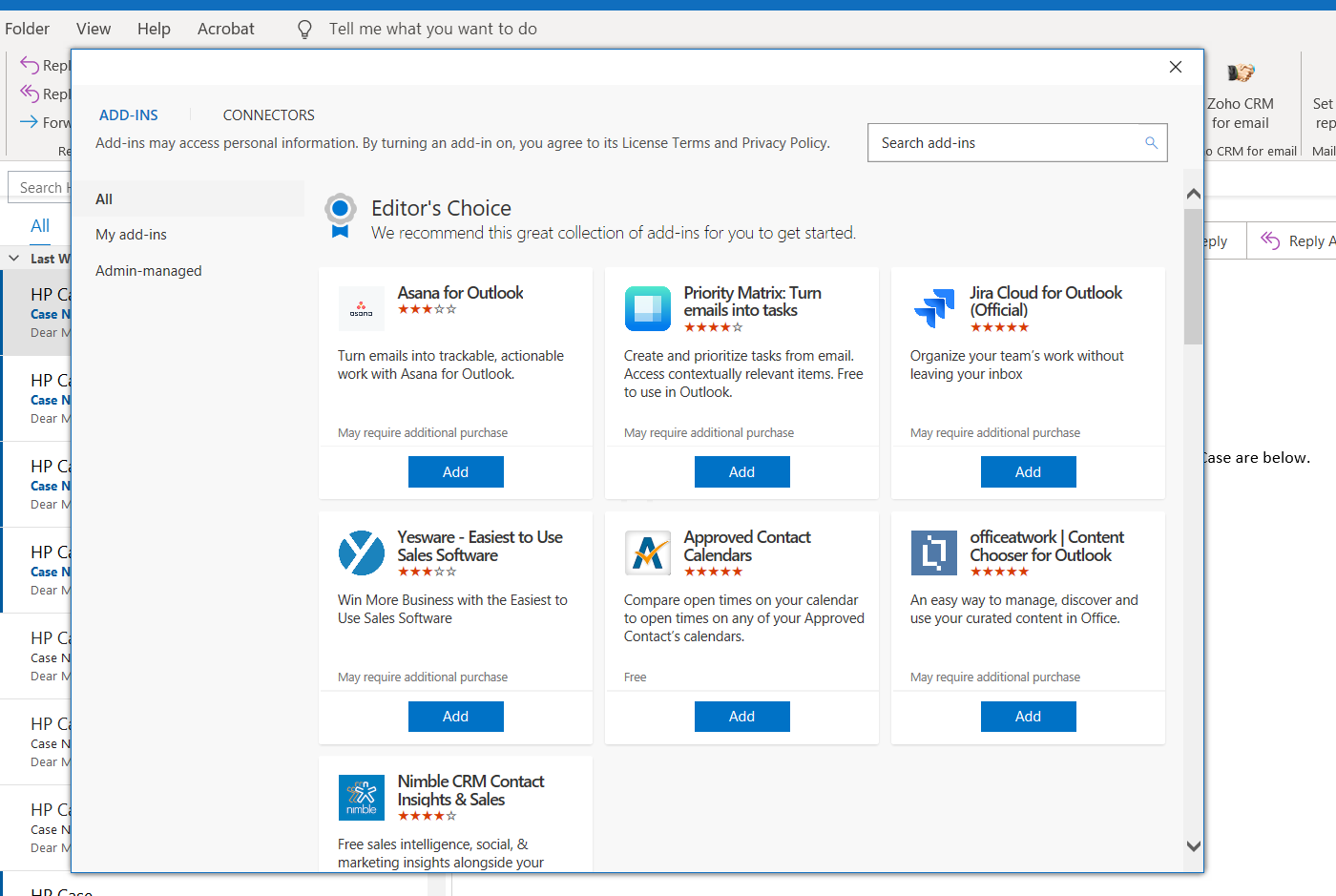Click the dialog vertical scrollbar thumb
Screen dimensions: 1336x896
coord(1193,277)
